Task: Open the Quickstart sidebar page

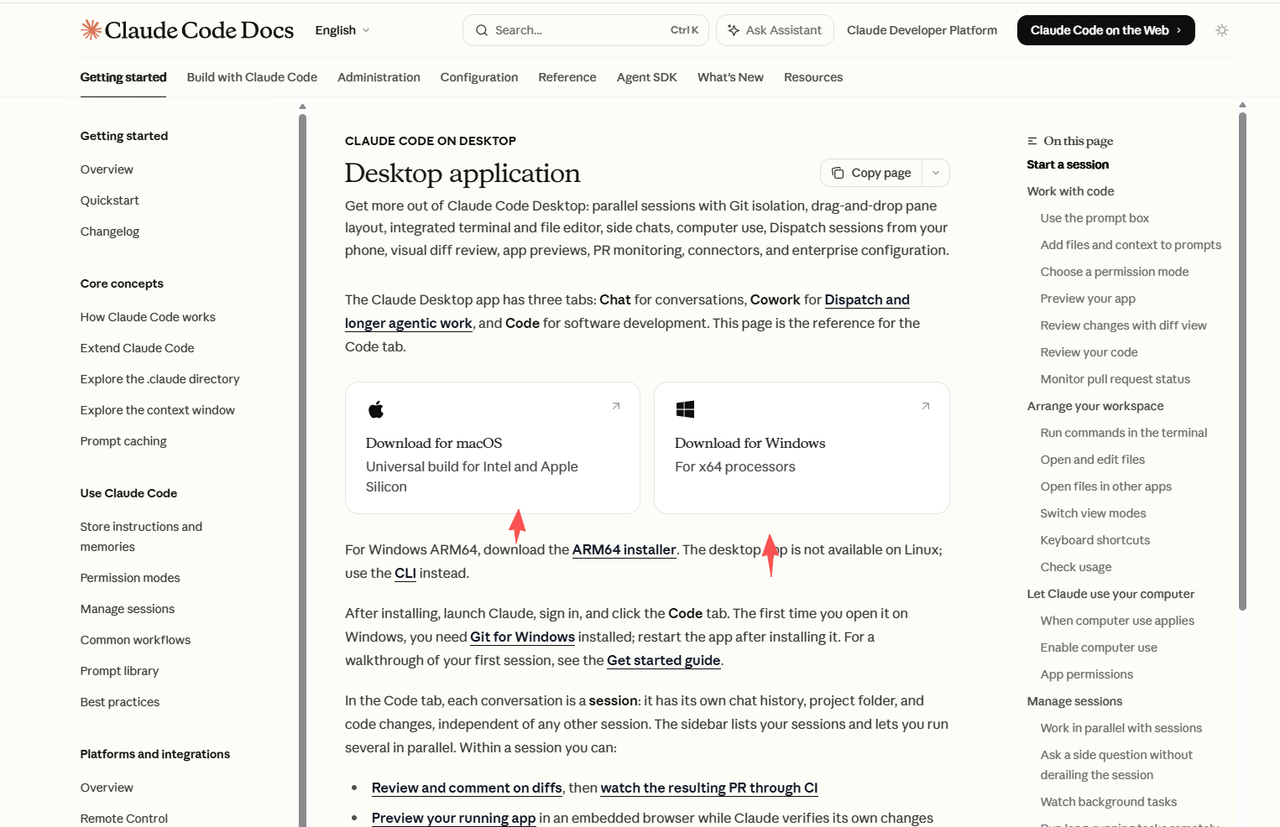Action: pos(109,200)
